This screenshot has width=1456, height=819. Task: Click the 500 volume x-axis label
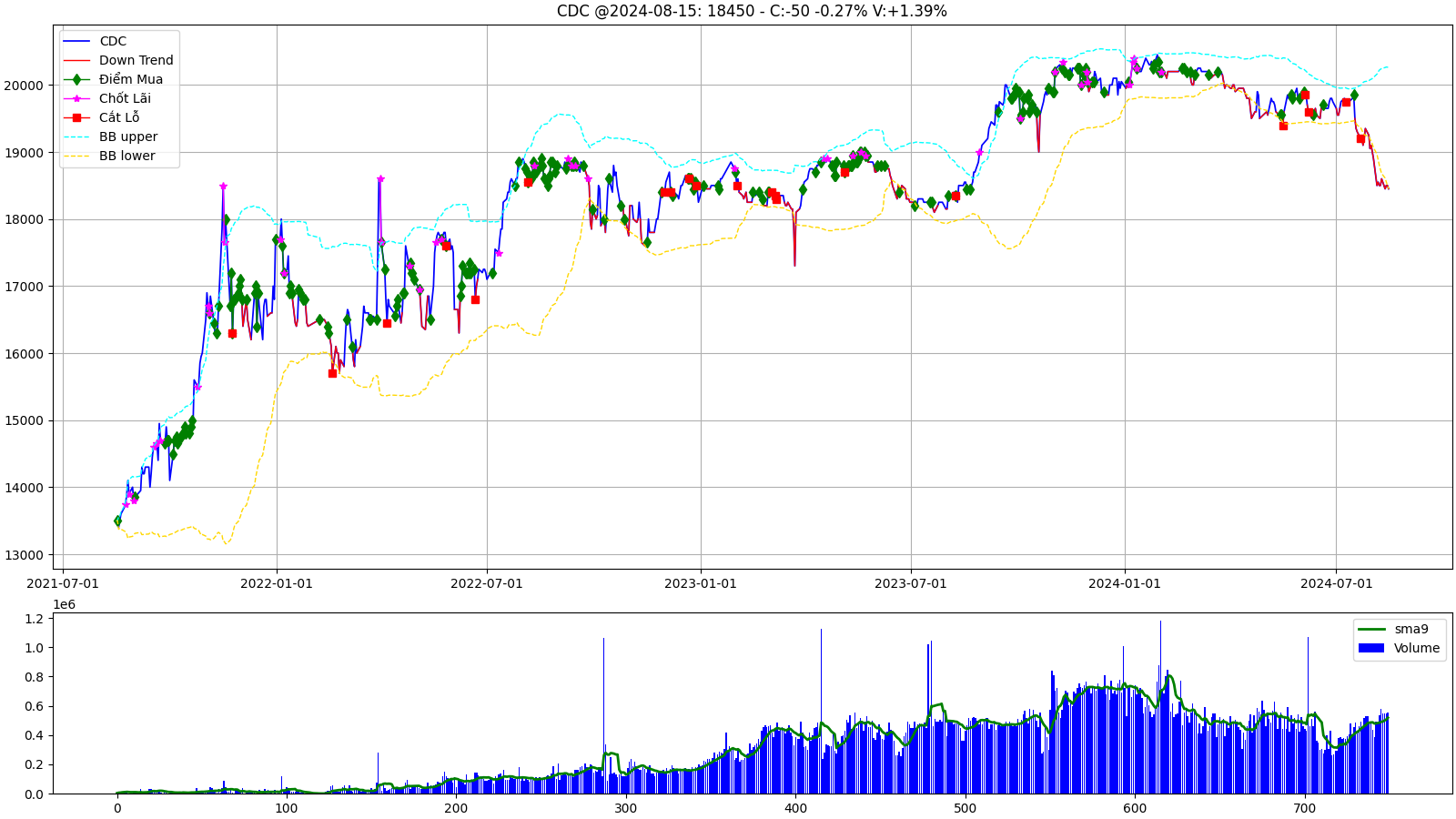pos(966,808)
